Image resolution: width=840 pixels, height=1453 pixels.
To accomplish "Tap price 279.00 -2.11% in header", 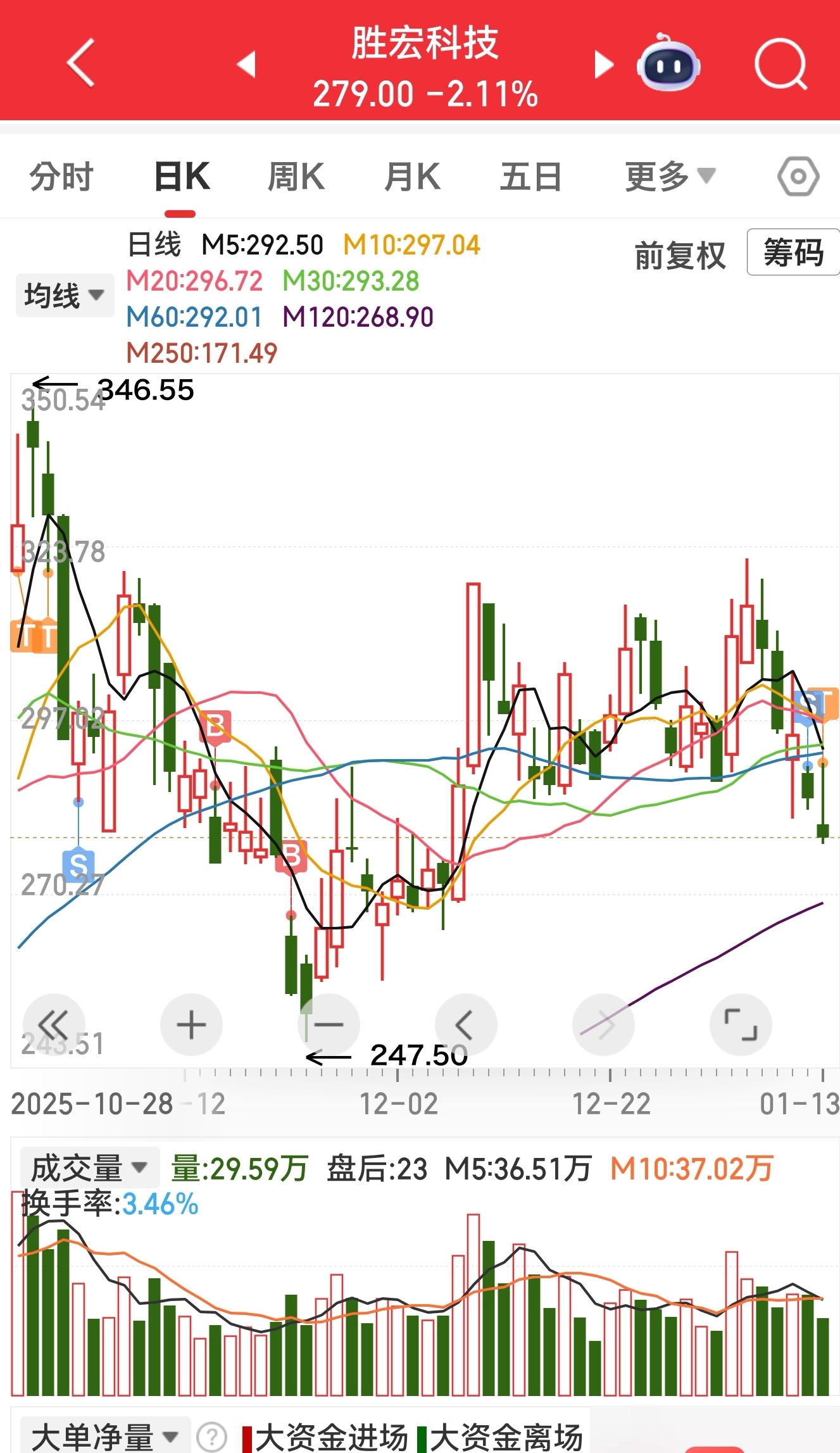I will [x=425, y=94].
